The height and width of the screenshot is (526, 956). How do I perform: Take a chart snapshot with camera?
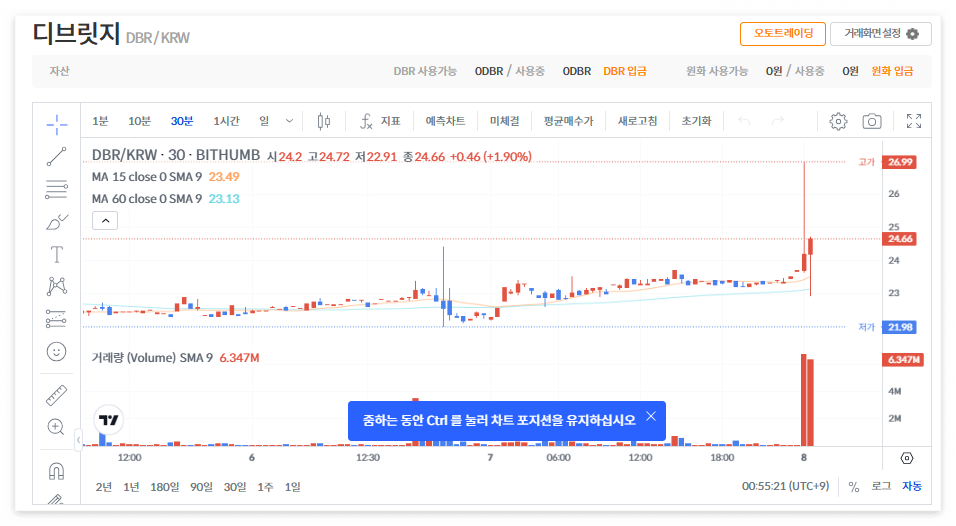872,121
